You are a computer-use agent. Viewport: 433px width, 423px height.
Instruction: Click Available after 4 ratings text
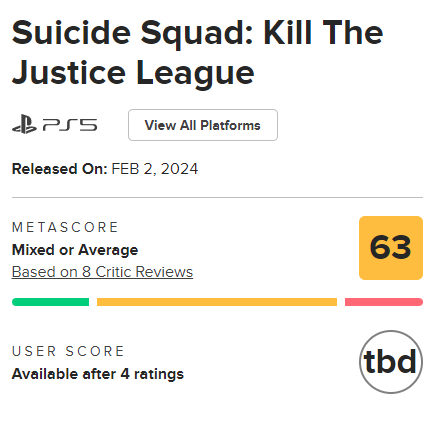pos(98,374)
